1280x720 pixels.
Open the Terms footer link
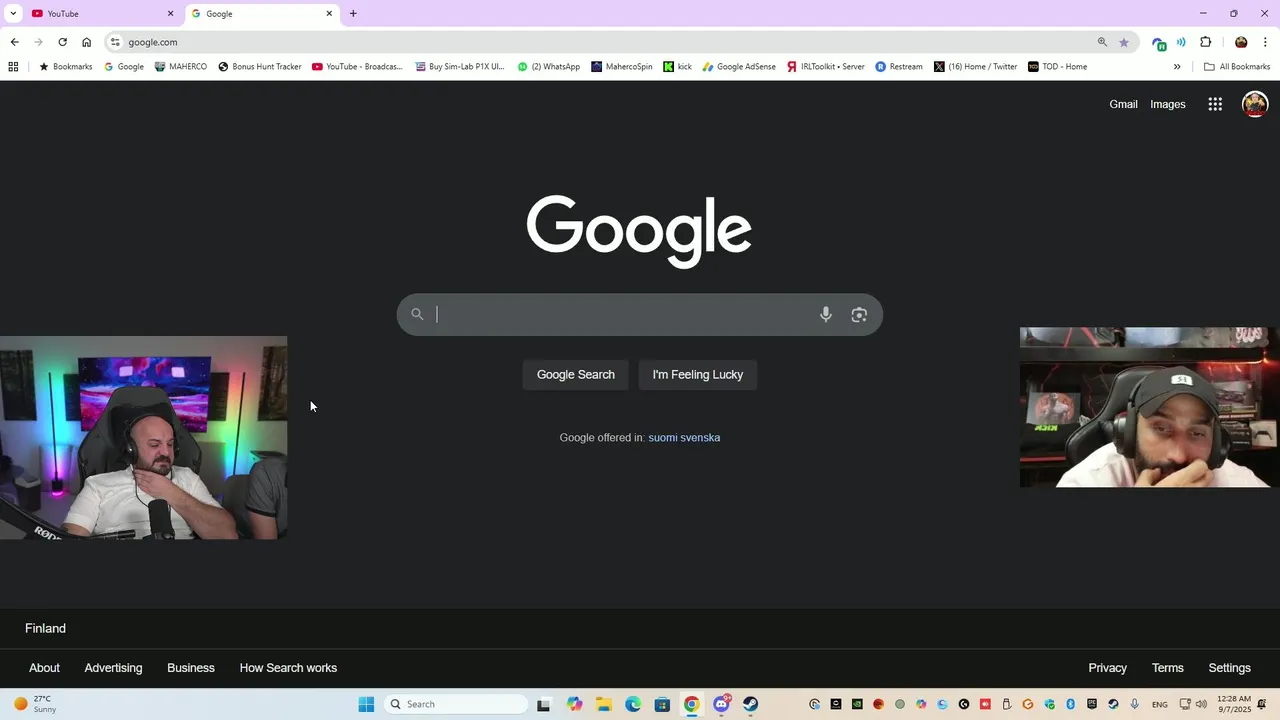point(1167,668)
